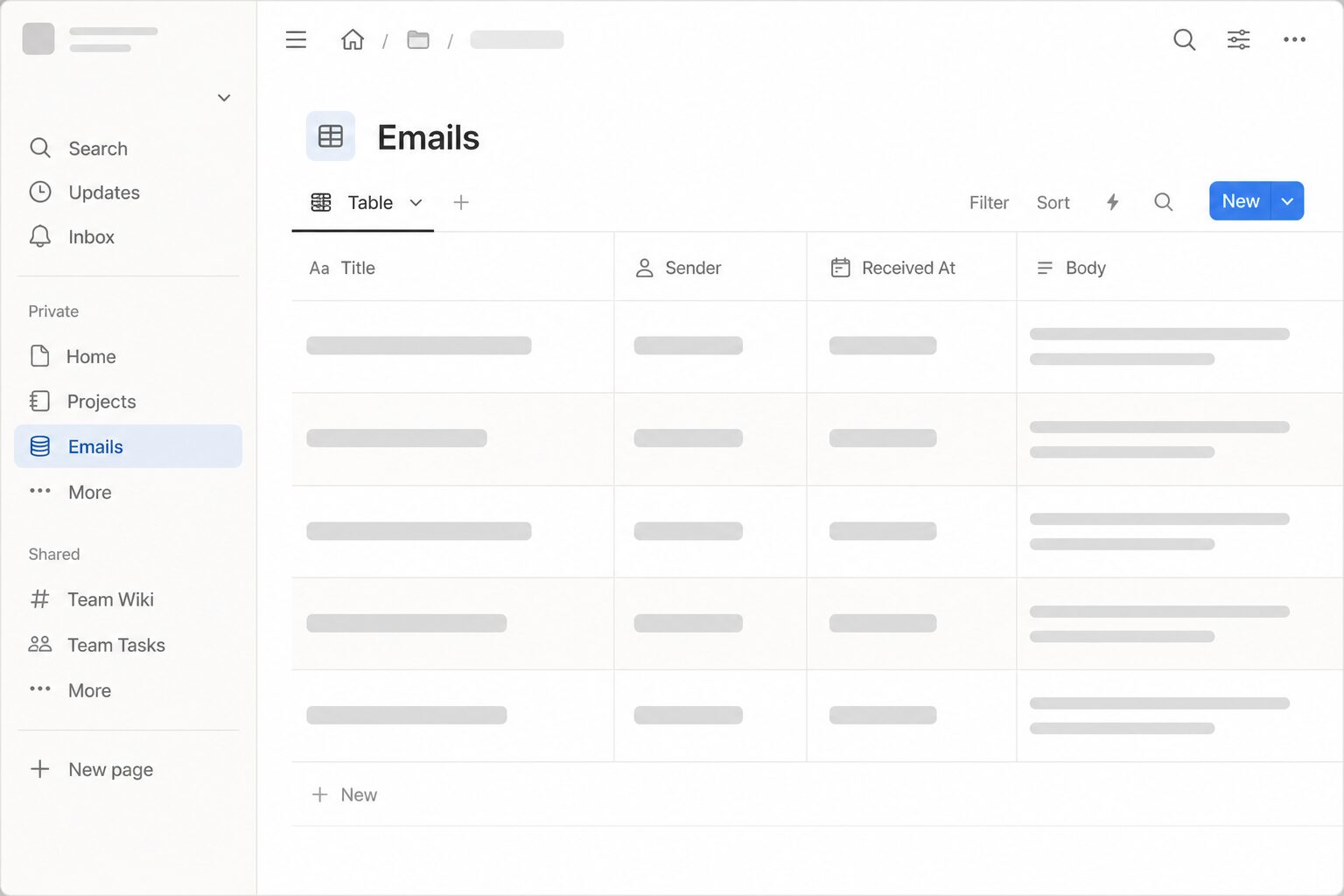
Task: Open the Team Tasks page
Action: click(129, 645)
